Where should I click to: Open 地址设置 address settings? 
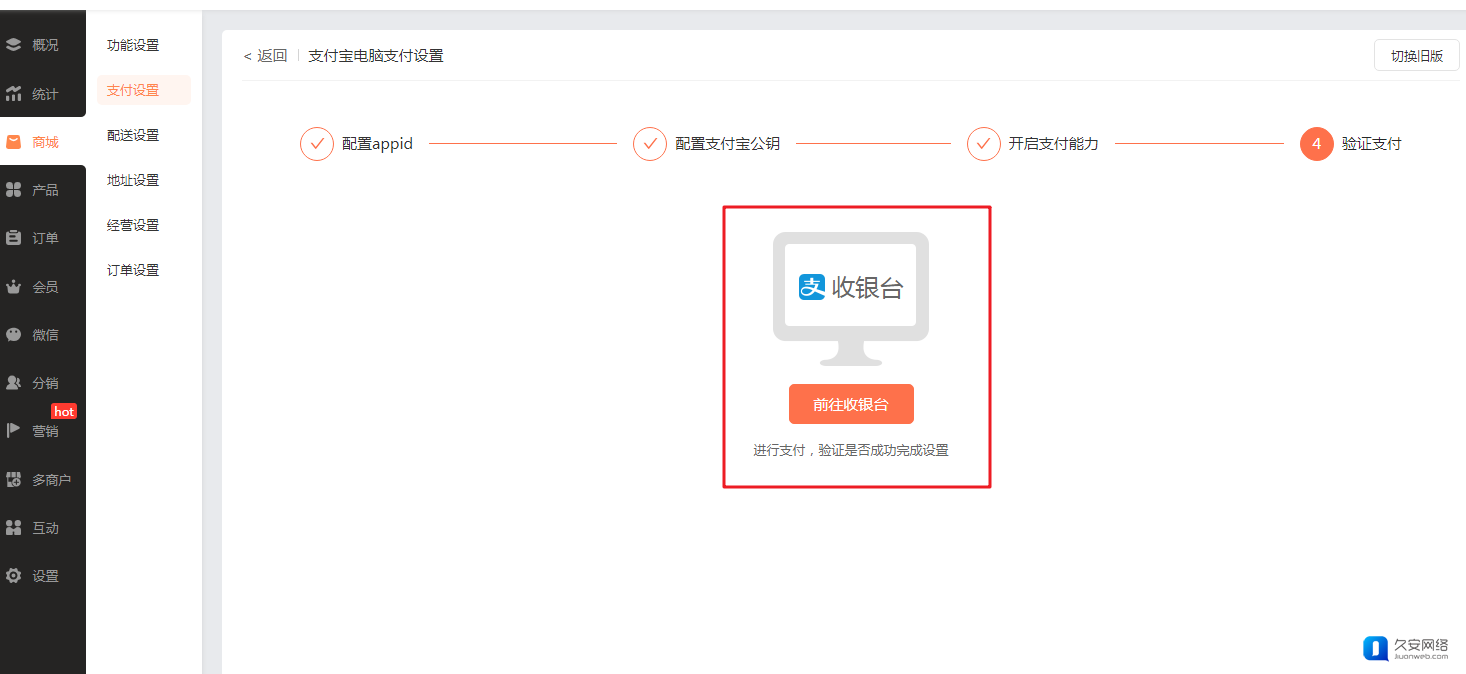tap(133, 180)
